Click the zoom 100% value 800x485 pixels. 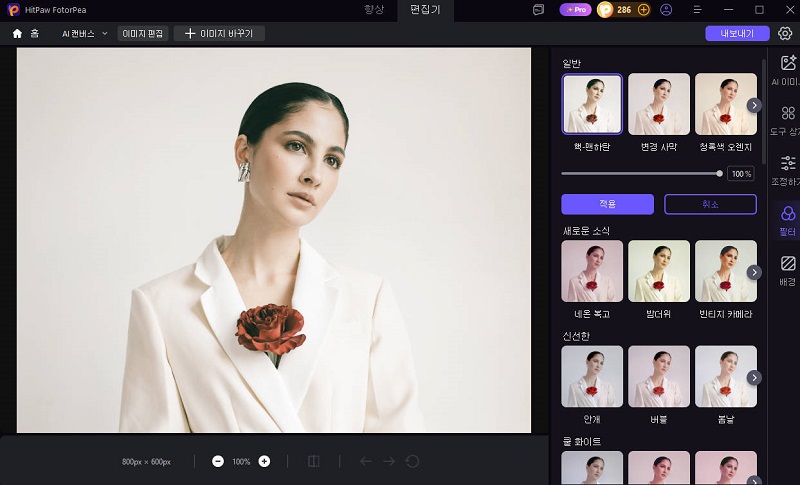click(241, 462)
